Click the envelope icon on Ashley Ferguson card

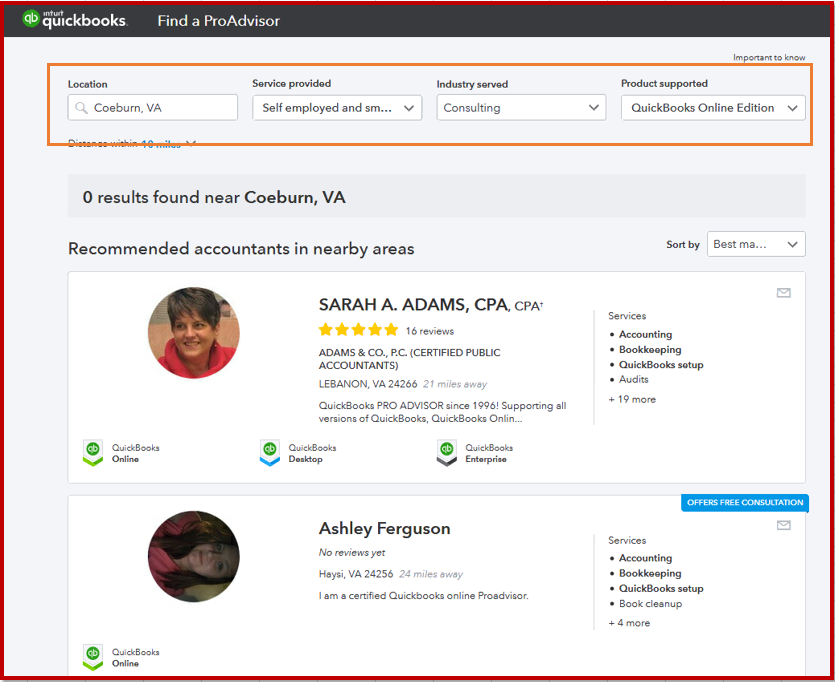click(783, 525)
